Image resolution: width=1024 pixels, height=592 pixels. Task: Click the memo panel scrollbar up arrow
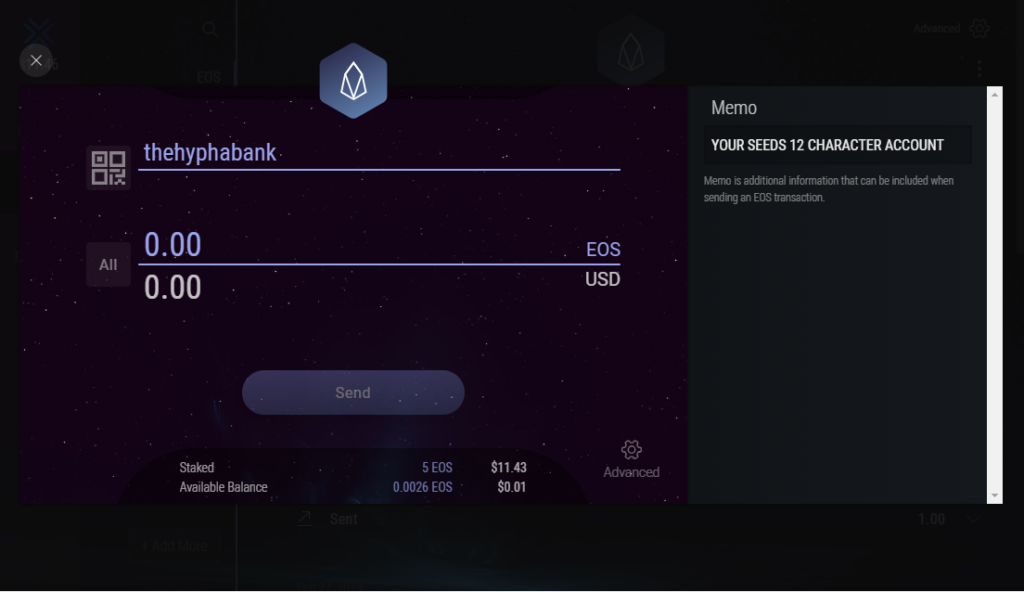[994, 94]
